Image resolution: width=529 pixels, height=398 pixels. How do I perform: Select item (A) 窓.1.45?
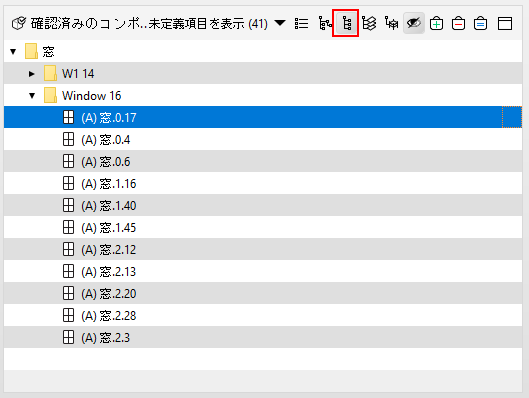click(263, 227)
